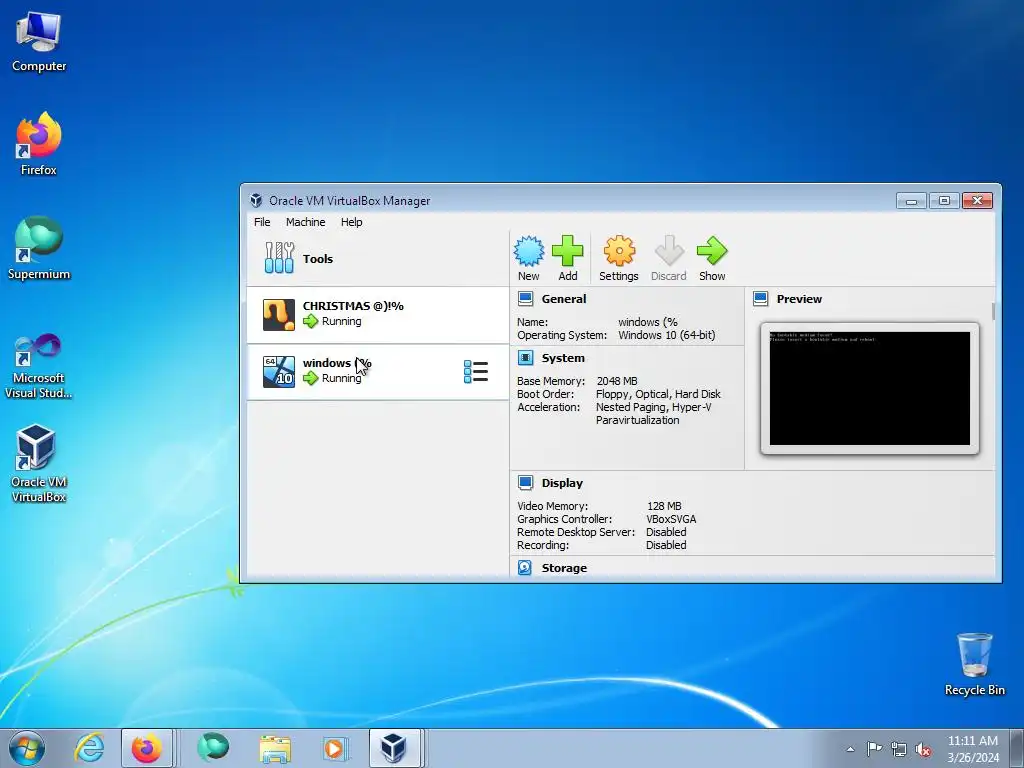
Task: Click the VirtualBox taskbar button
Action: pyautogui.click(x=394, y=748)
